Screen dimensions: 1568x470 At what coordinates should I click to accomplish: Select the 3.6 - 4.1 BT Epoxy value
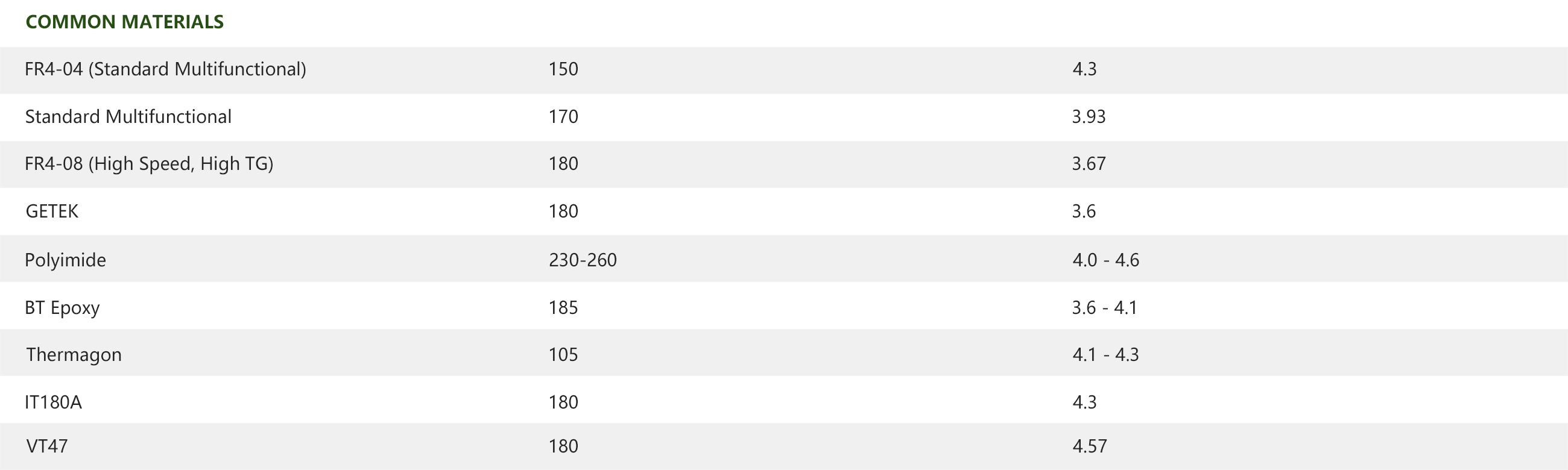pyautogui.click(x=1104, y=307)
